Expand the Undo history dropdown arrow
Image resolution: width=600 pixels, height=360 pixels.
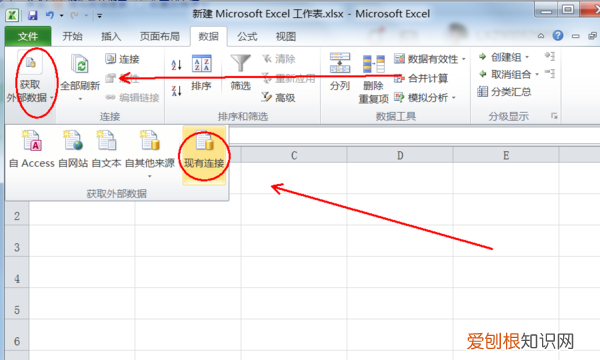[x=62, y=16]
